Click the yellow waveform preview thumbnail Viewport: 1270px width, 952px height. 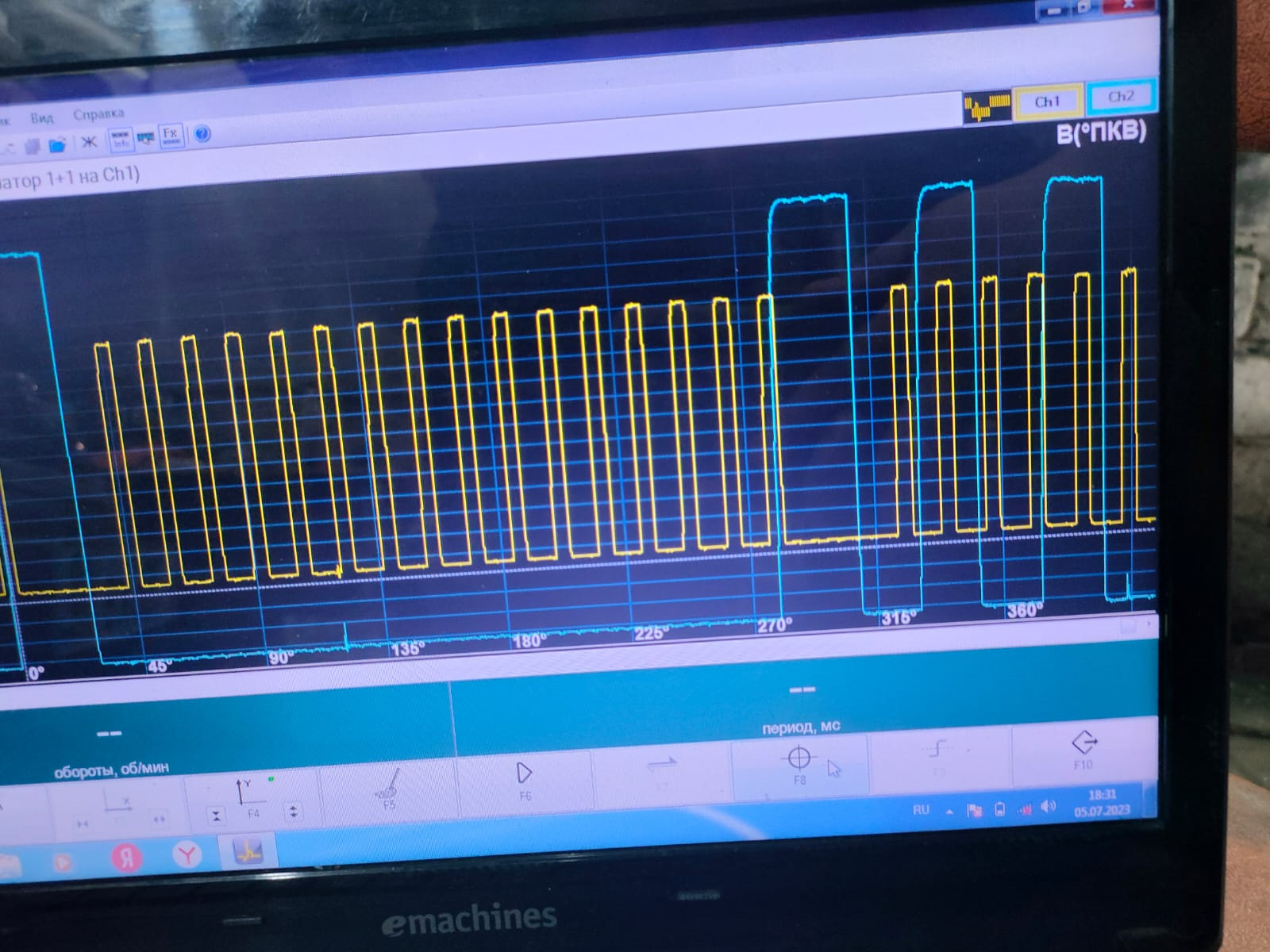[x=987, y=106]
